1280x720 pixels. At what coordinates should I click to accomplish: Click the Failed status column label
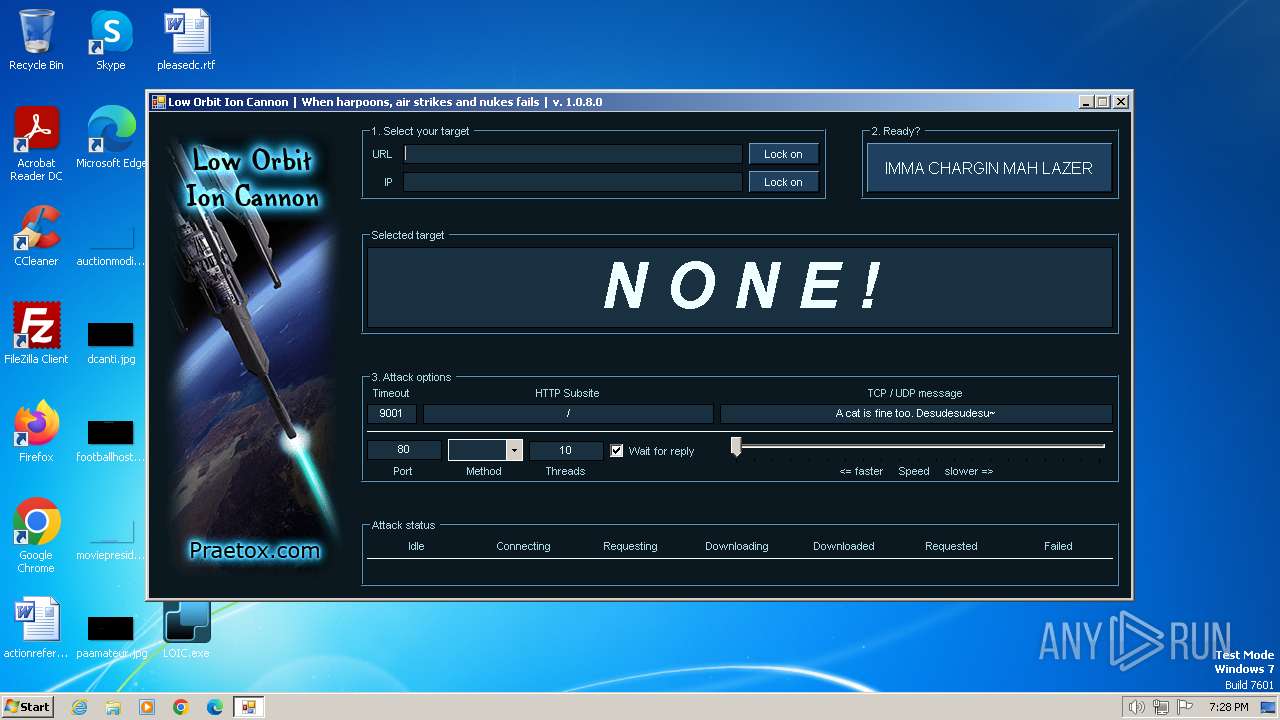point(1058,546)
